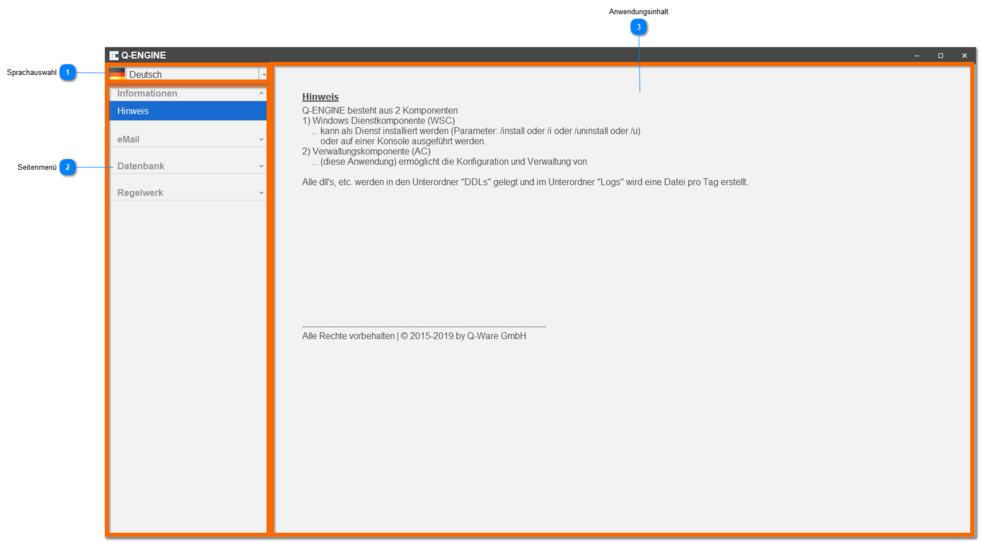
Task: Collapse the Informationen section chevron
Action: [261, 93]
